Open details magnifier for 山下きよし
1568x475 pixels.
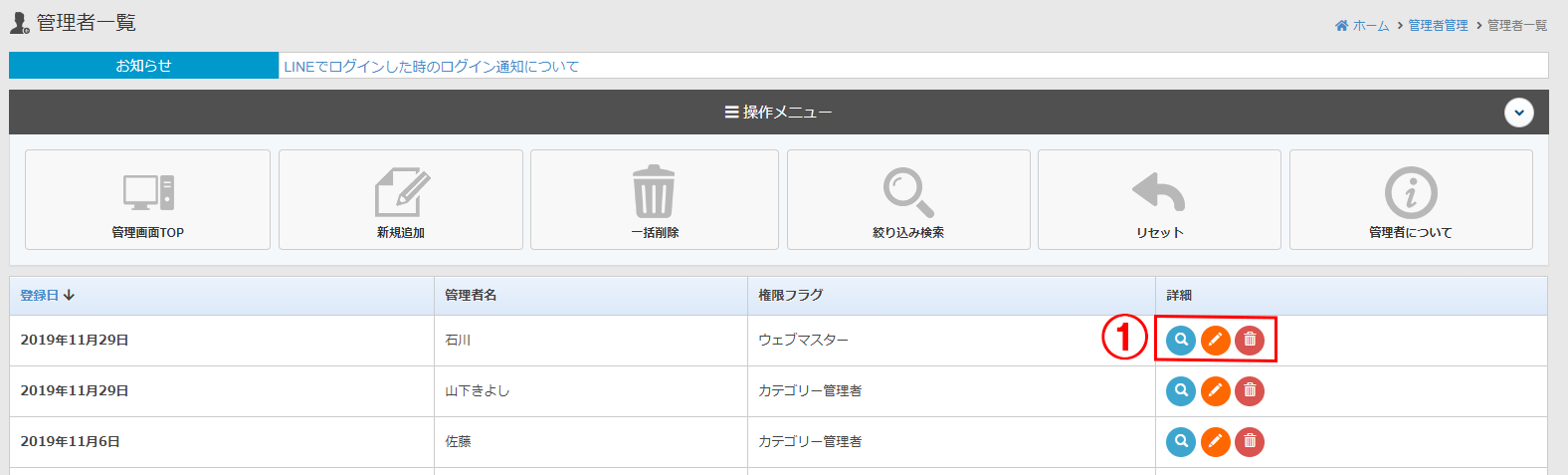pyautogui.click(x=1180, y=391)
